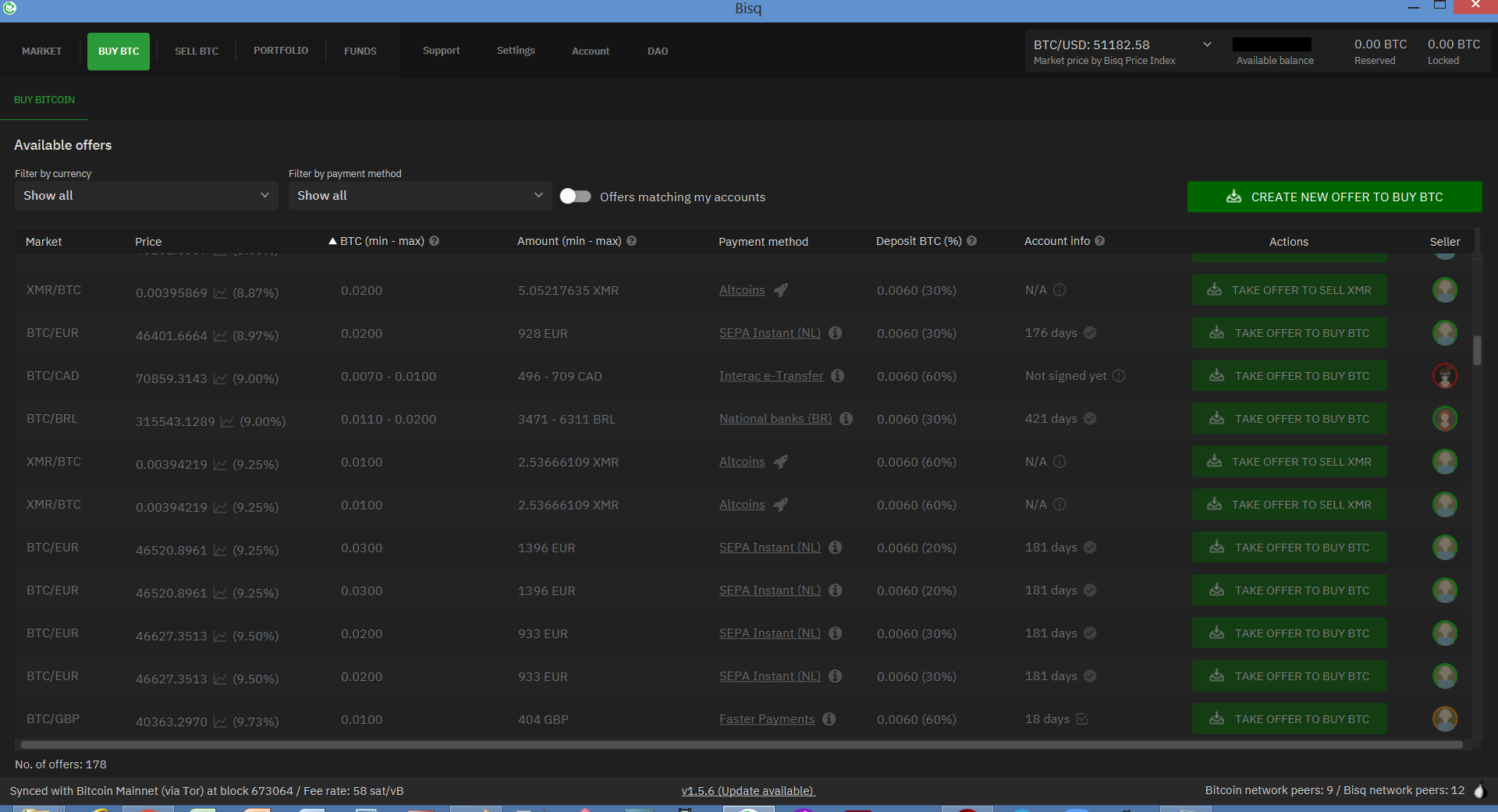
Task: Open the PORTFOLIO tab
Action: pyautogui.click(x=281, y=51)
